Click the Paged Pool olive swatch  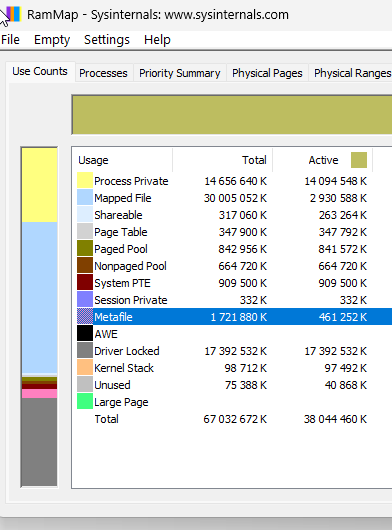point(85,248)
